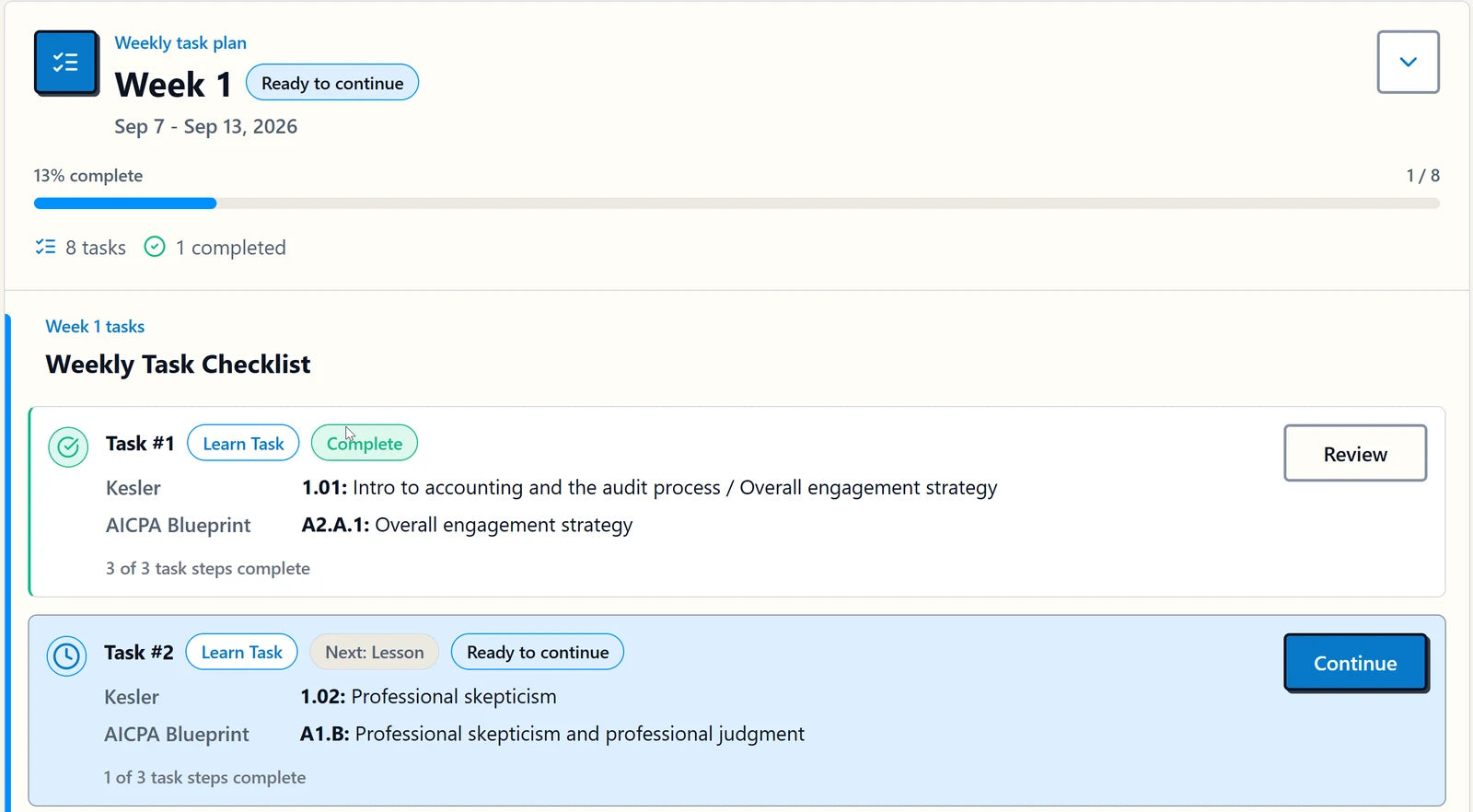Click the green checkmark icon beside 1 completed
Image resolution: width=1473 pixels, height=812 pixels.
click(155, 247)
